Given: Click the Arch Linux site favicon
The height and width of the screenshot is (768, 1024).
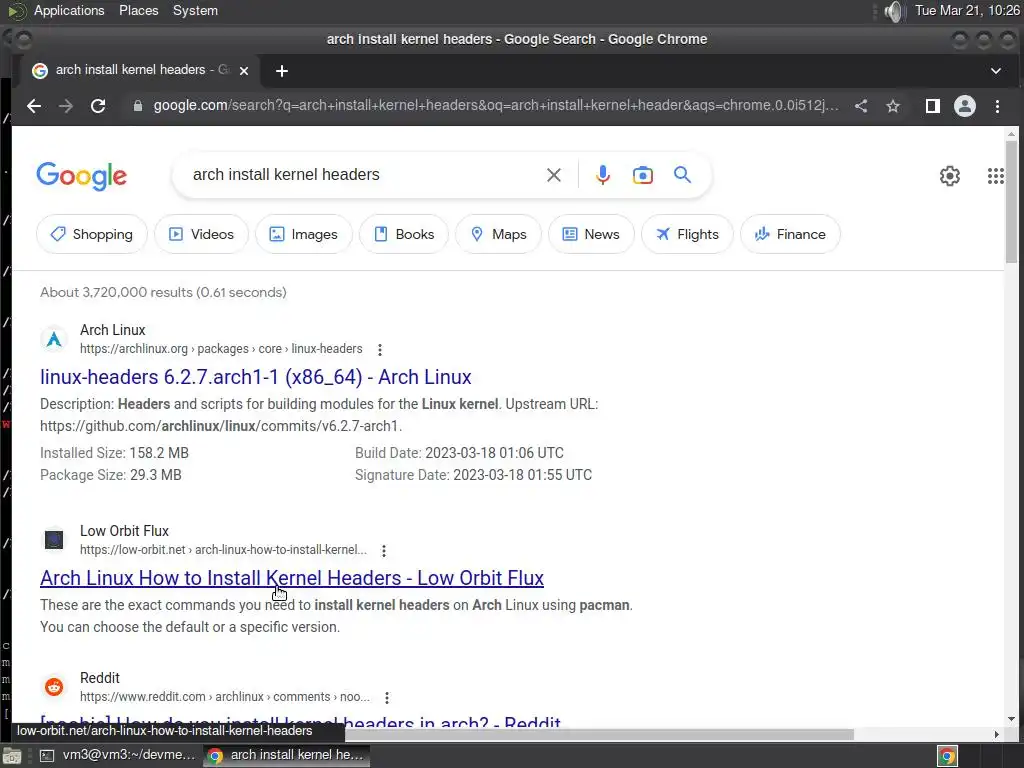Looking at the screenshot, I should (54, 339).
